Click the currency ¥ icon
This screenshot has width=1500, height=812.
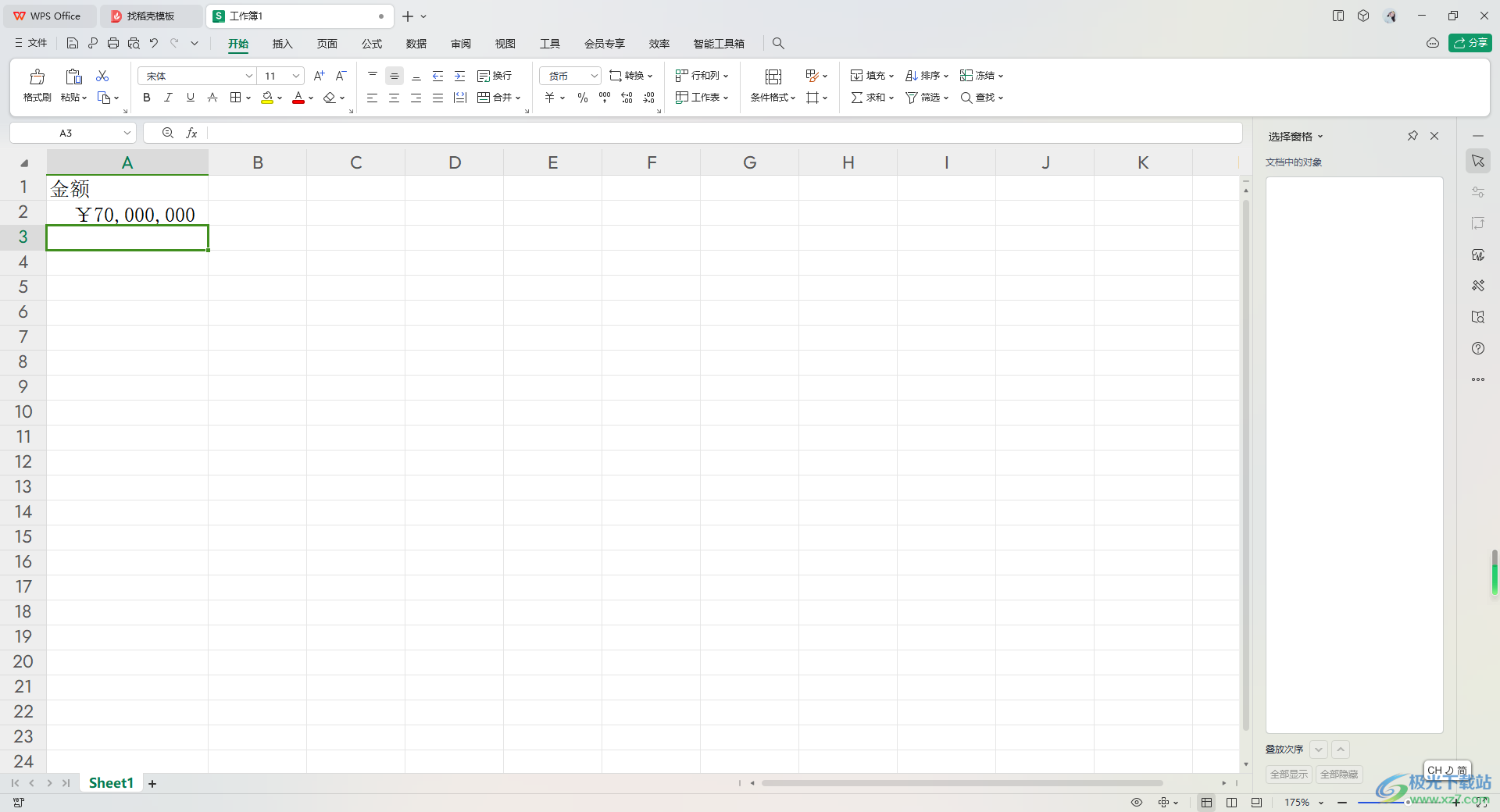[550, 98]
